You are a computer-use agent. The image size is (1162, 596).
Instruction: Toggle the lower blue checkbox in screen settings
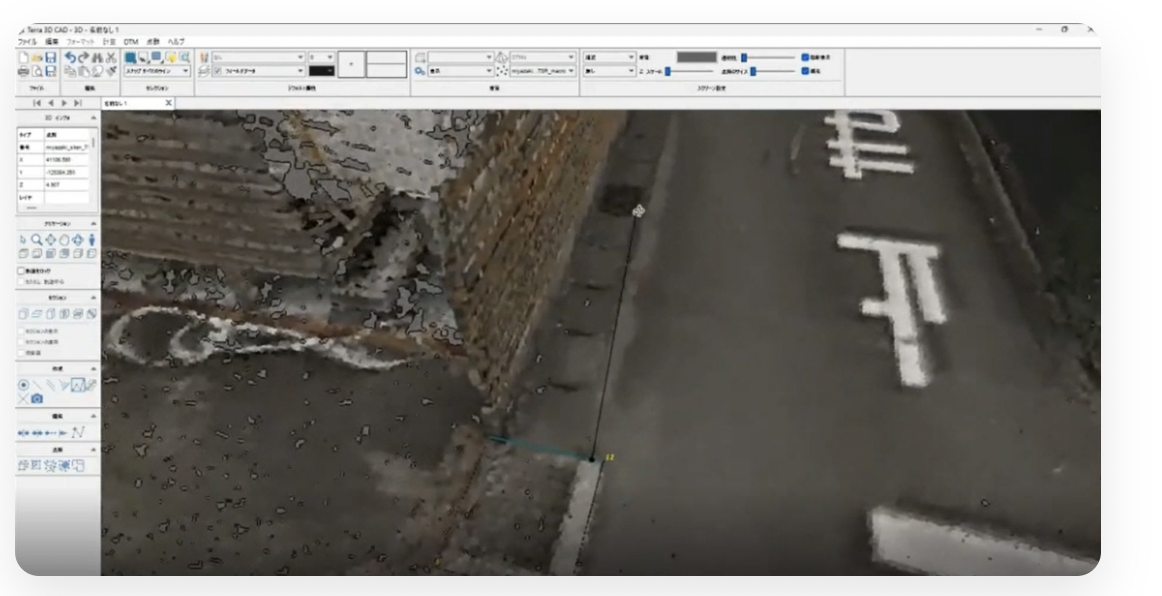coord(806,71)
